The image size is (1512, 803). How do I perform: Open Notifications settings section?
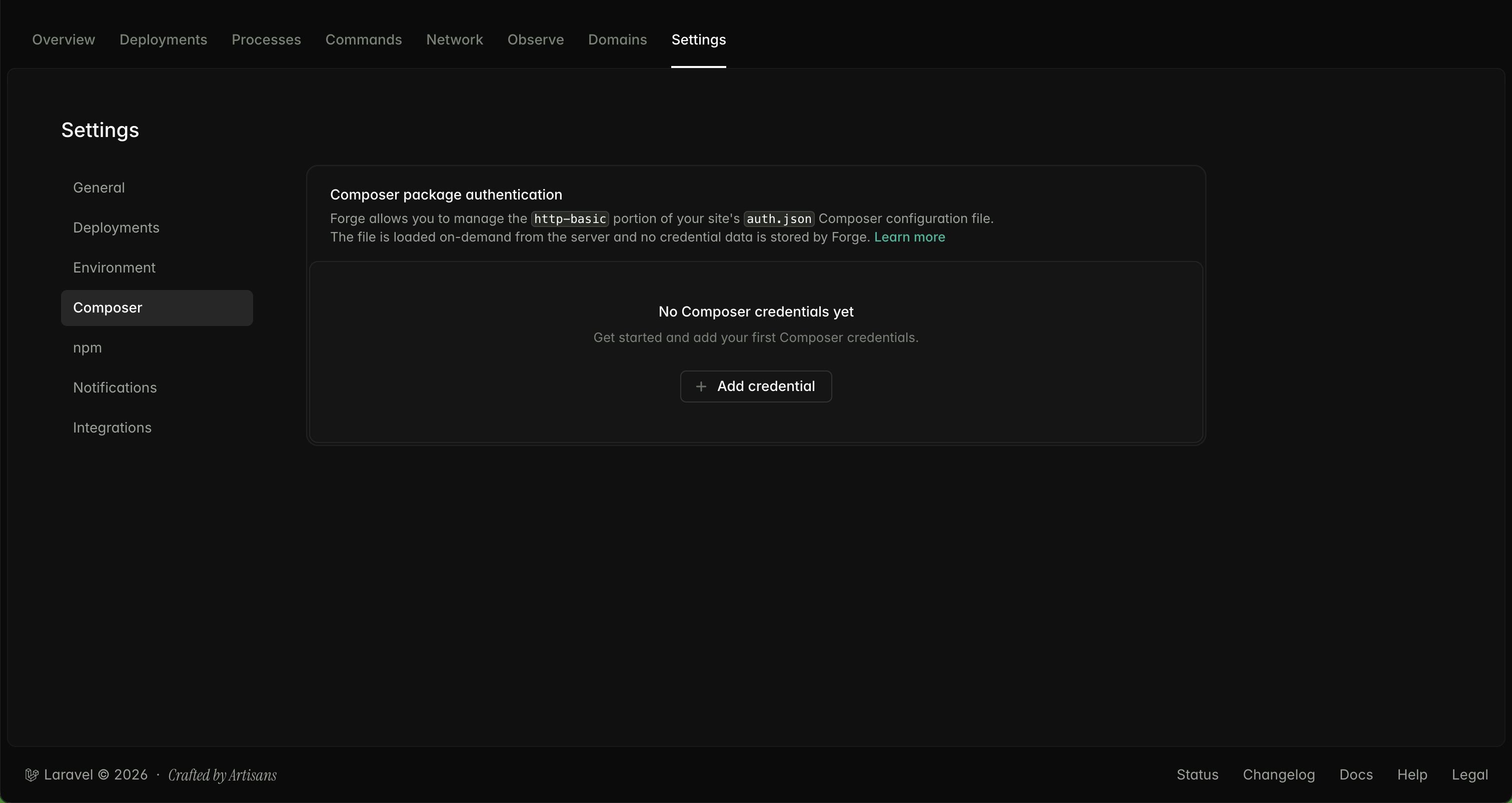point(157,387)
